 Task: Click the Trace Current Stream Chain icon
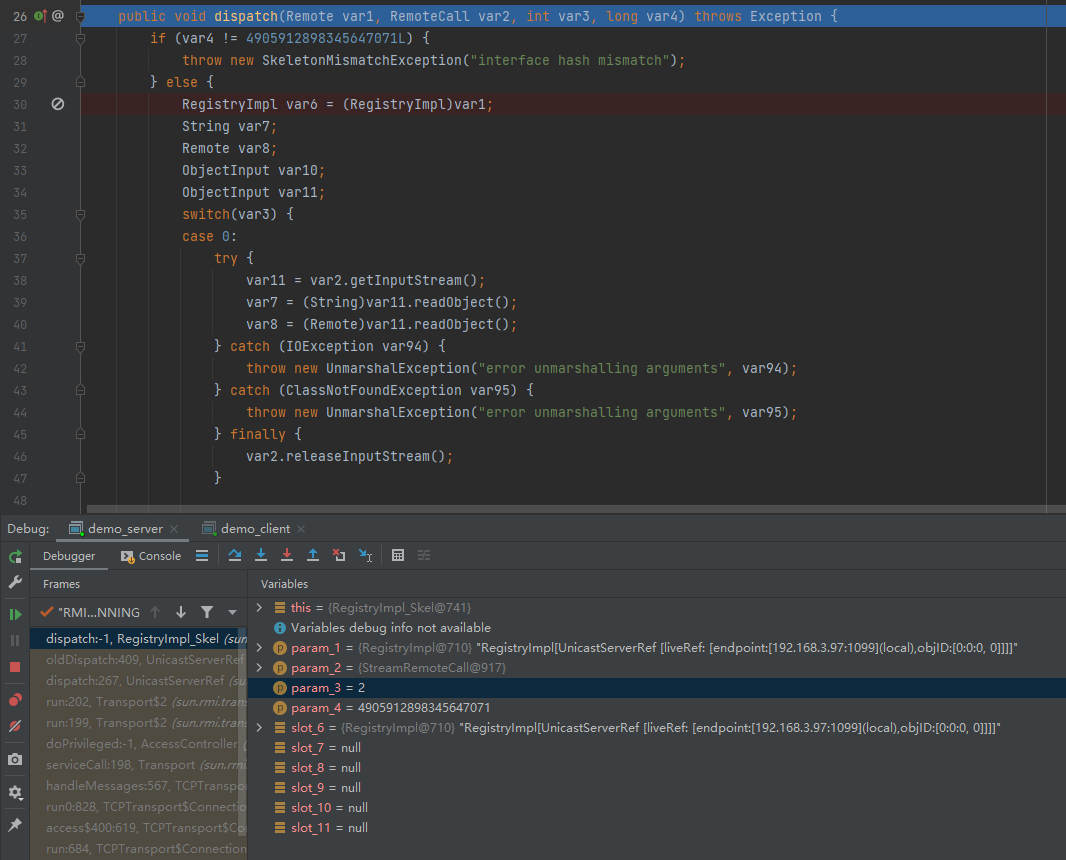[424, 555]
